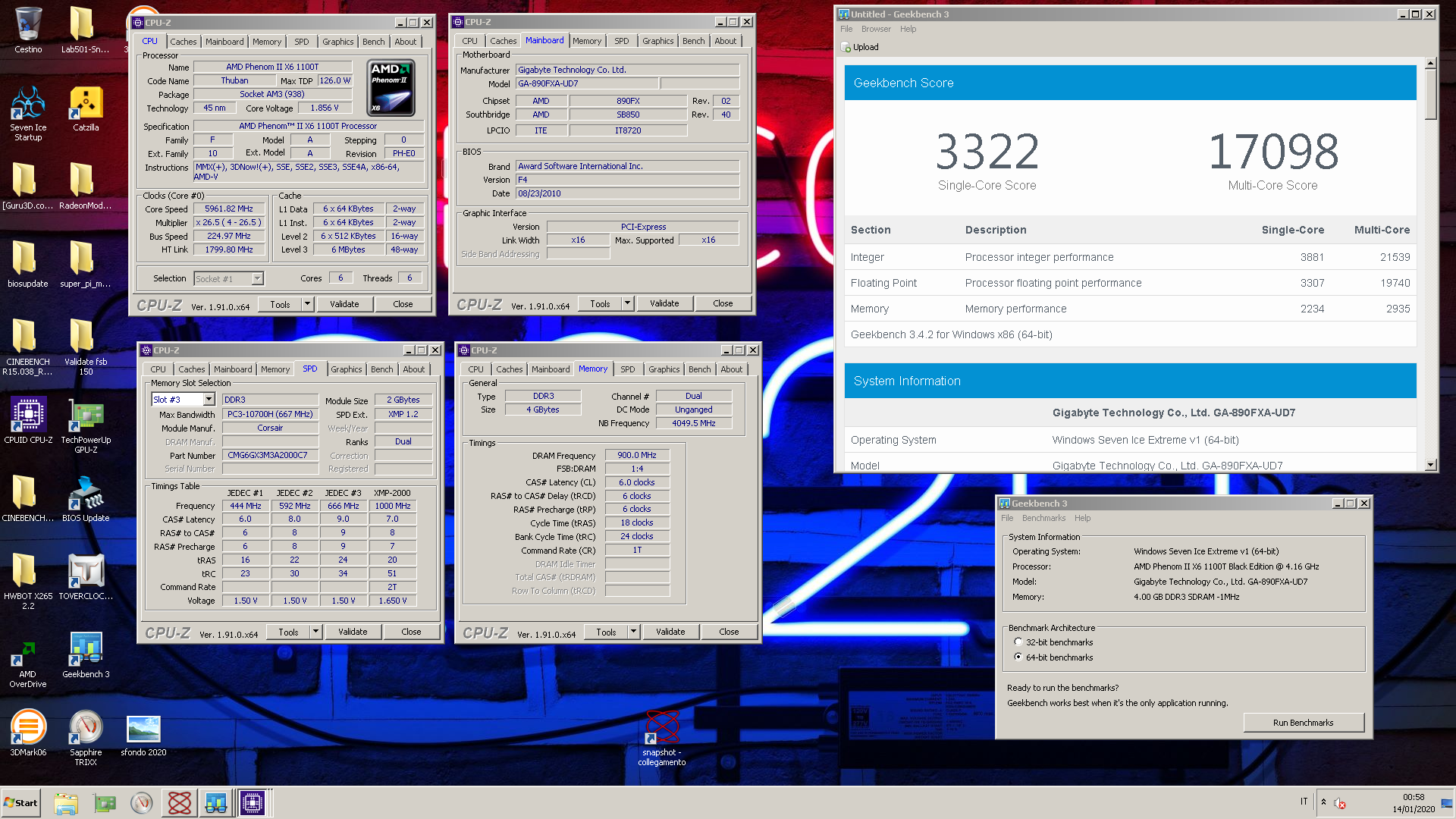Open Help menu in Geekbench 3 window

1082,518
